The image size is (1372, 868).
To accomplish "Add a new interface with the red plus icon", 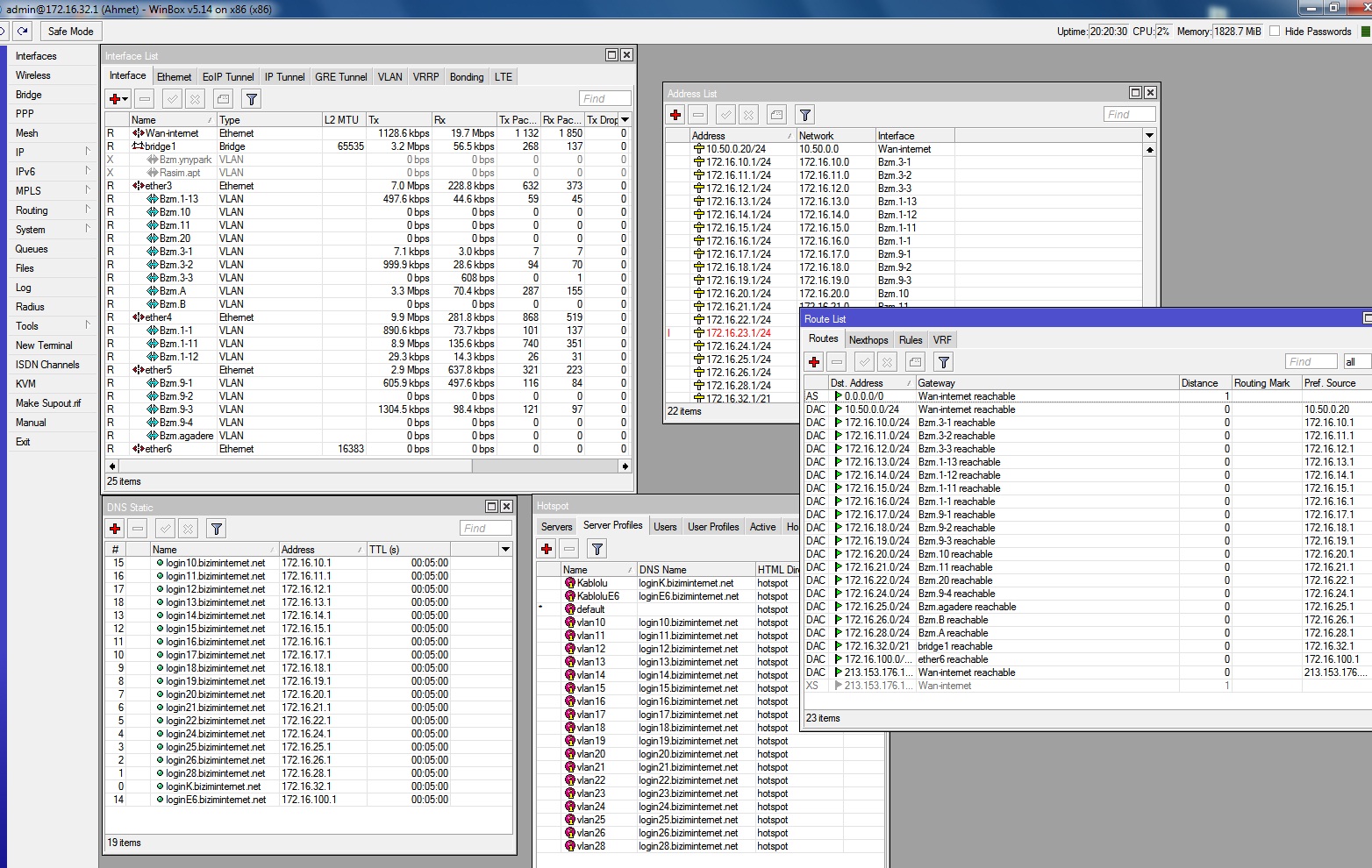I will coord(114,98).
